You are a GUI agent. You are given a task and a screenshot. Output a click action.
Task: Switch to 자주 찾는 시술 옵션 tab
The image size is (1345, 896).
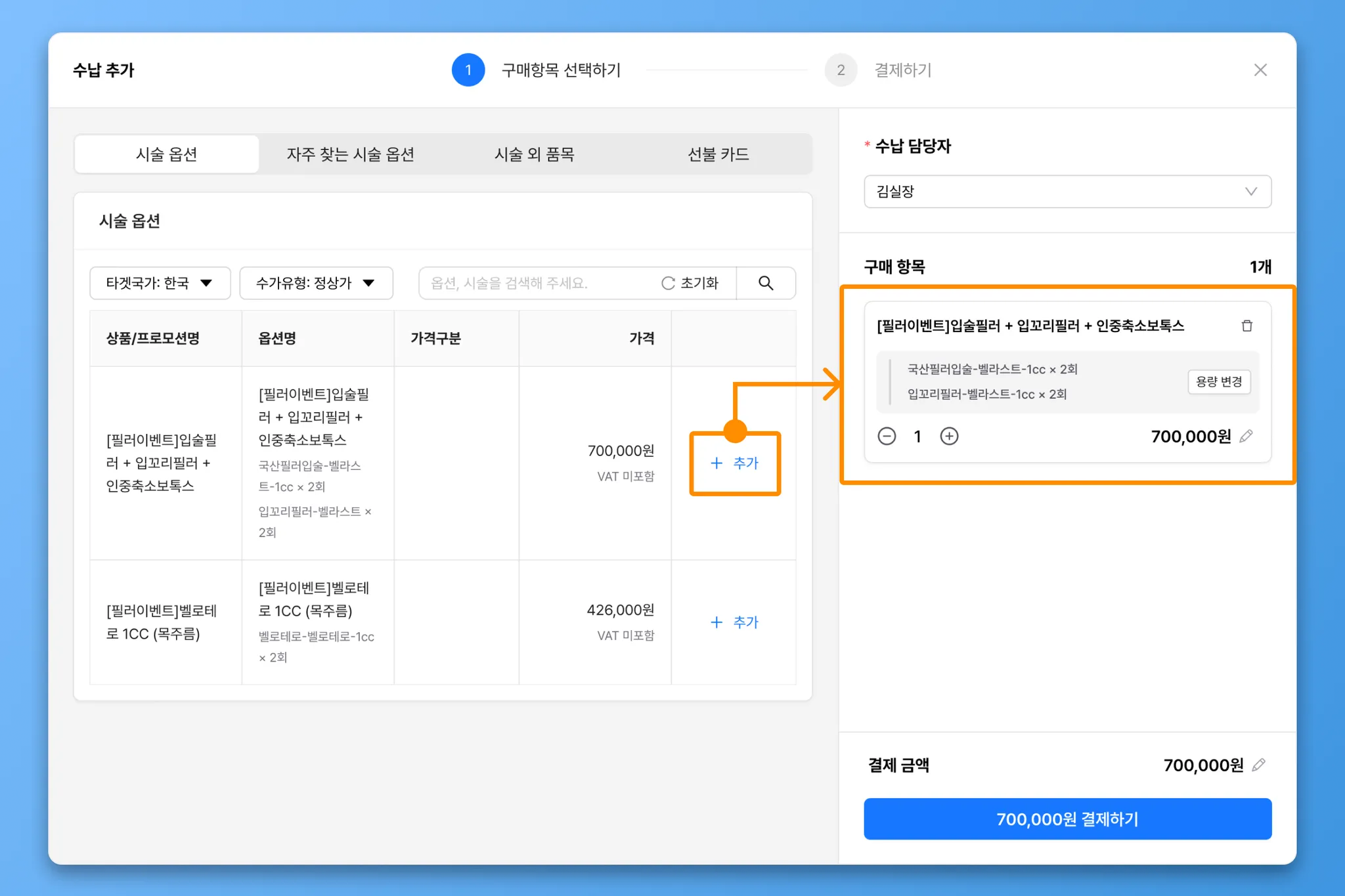(x=350, y=154)
